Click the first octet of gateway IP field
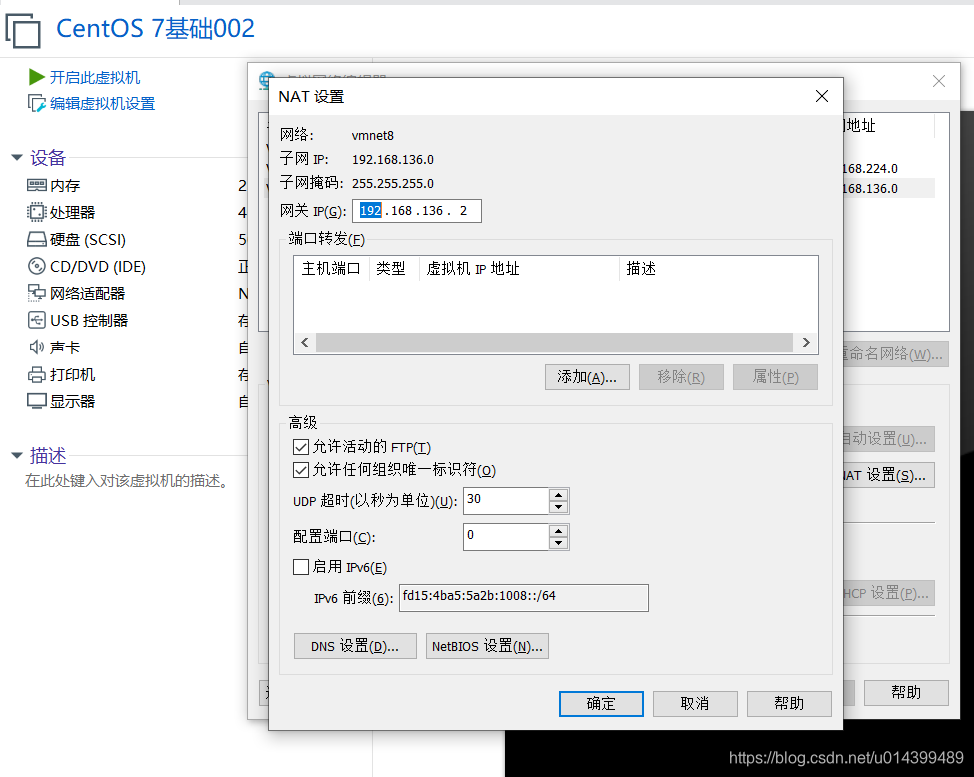This screenshot has height=777, width=974. (x=371, y=211)
